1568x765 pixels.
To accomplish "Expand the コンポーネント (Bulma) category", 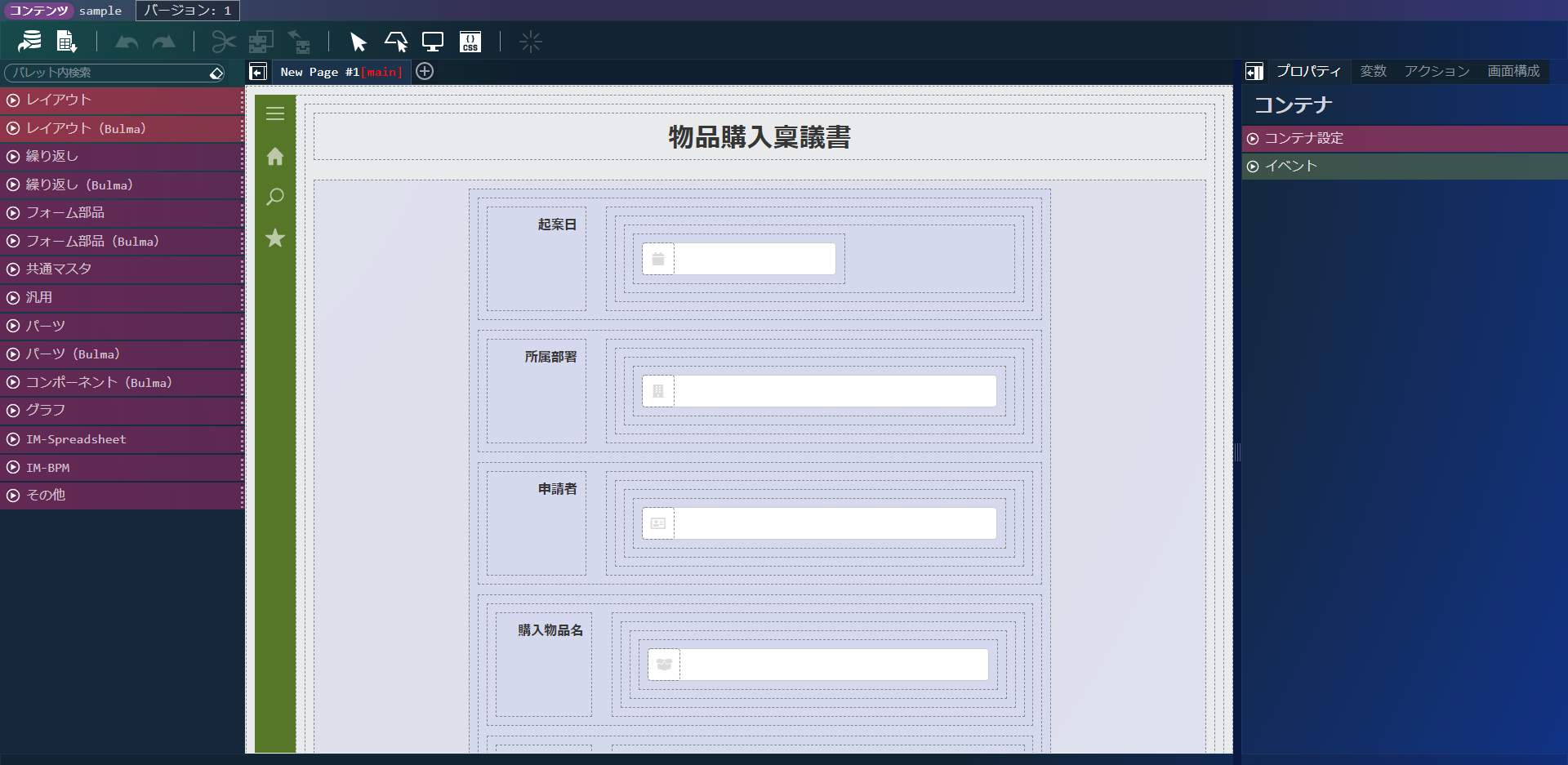I will [122, 382].
